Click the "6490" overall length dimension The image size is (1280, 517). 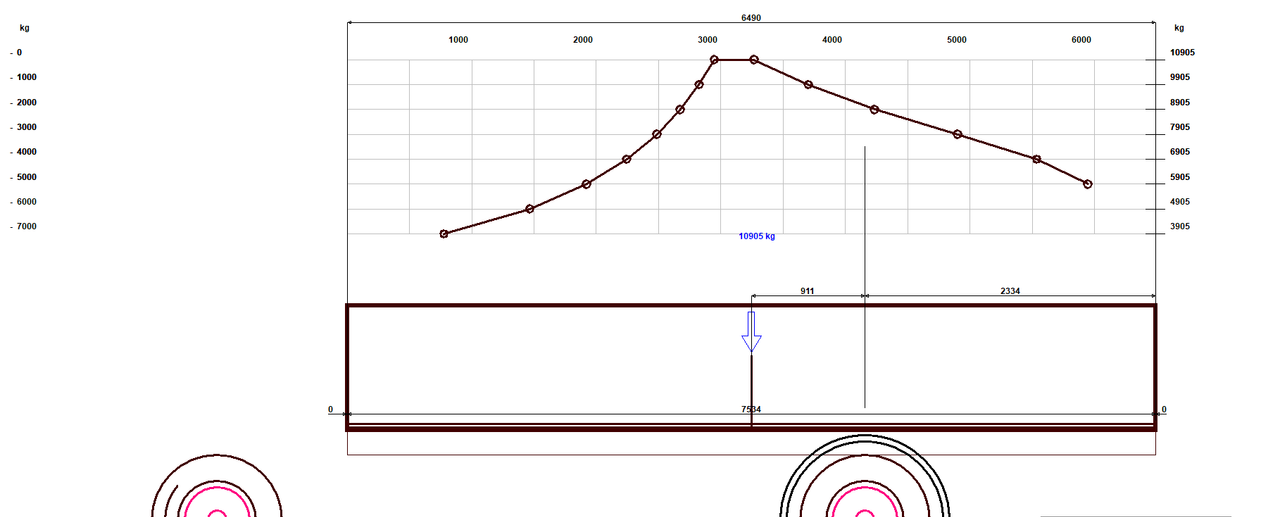tap(751, 17)
